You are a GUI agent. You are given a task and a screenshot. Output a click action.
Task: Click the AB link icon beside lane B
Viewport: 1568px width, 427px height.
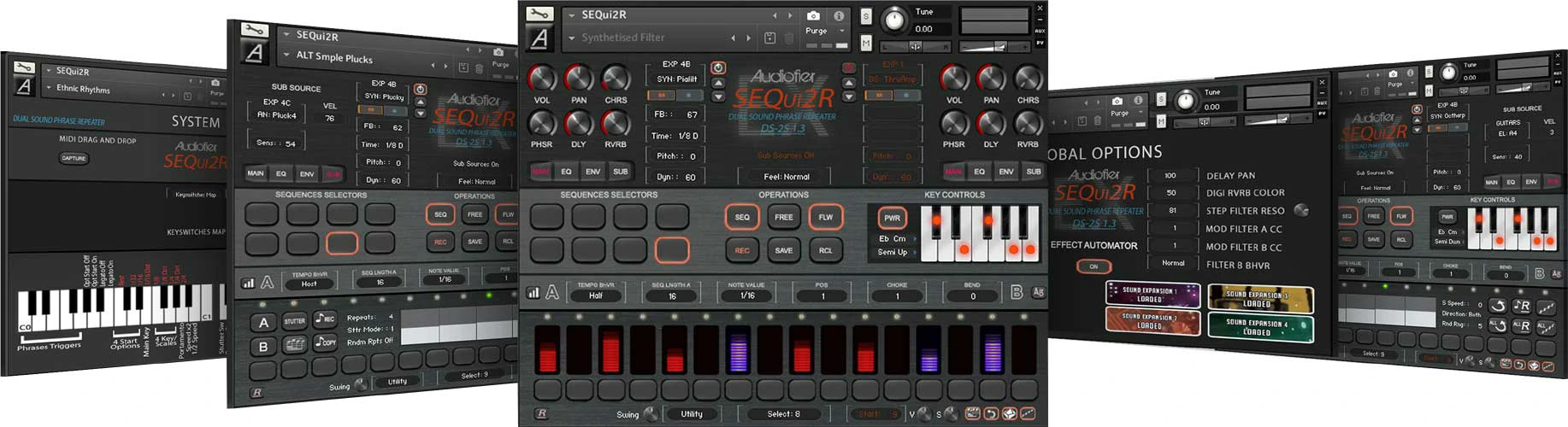(x=1038, y=292)
